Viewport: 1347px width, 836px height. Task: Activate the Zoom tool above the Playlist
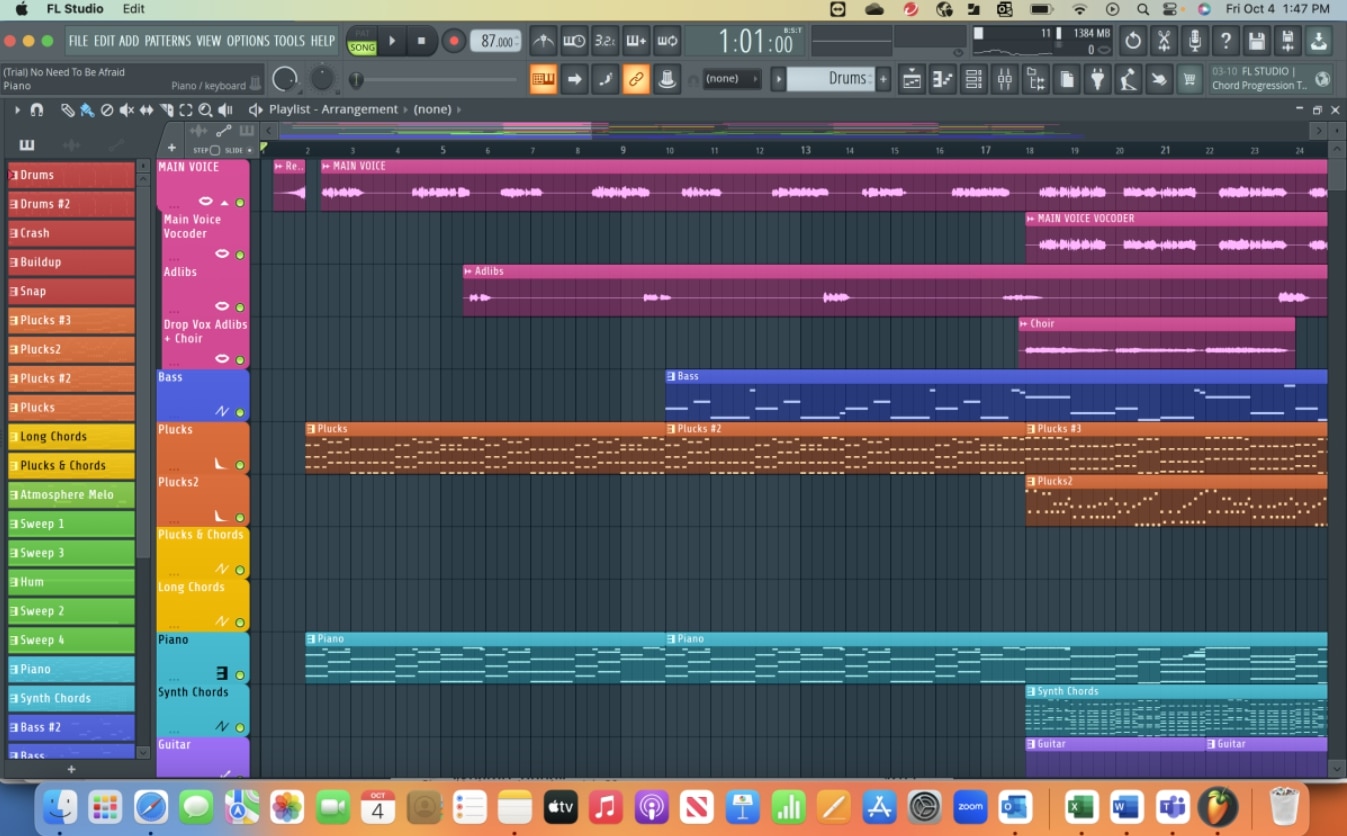tap(206, 109)
